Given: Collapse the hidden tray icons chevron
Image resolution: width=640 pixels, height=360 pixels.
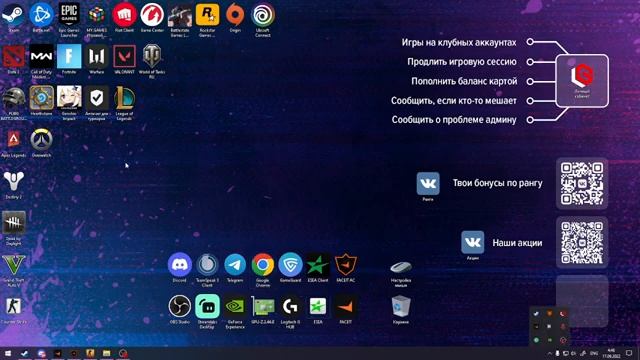Looking at the screenshot, I should coord(550,353).
